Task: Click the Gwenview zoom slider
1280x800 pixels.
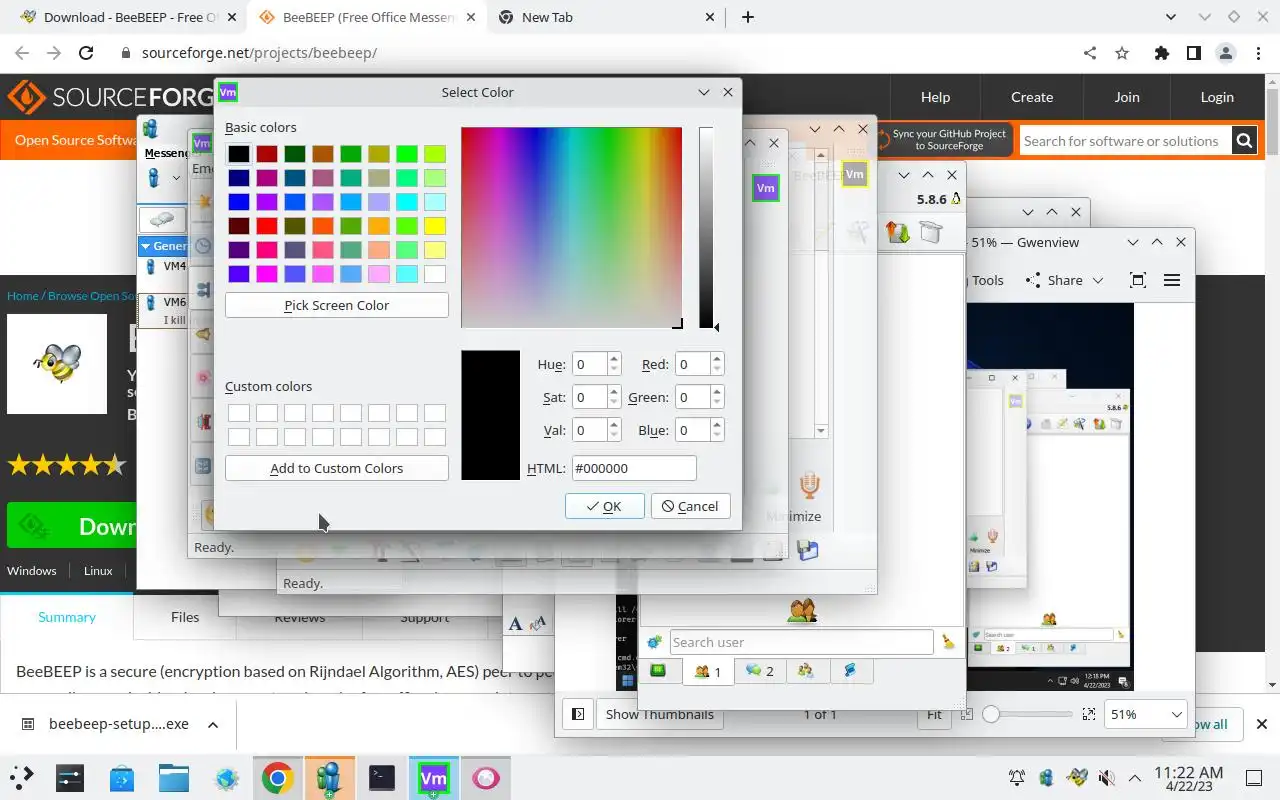Action: tap(1027, 714)
